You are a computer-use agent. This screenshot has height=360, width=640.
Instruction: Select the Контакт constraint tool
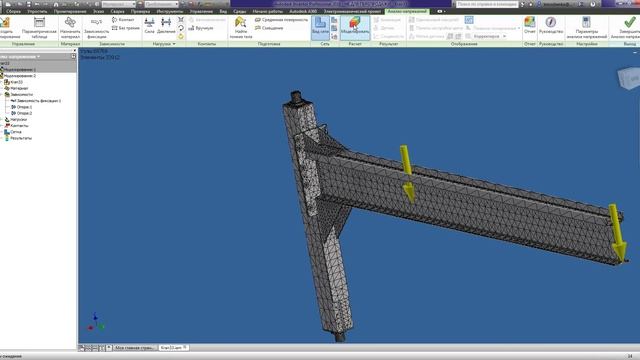click(123, 20)
